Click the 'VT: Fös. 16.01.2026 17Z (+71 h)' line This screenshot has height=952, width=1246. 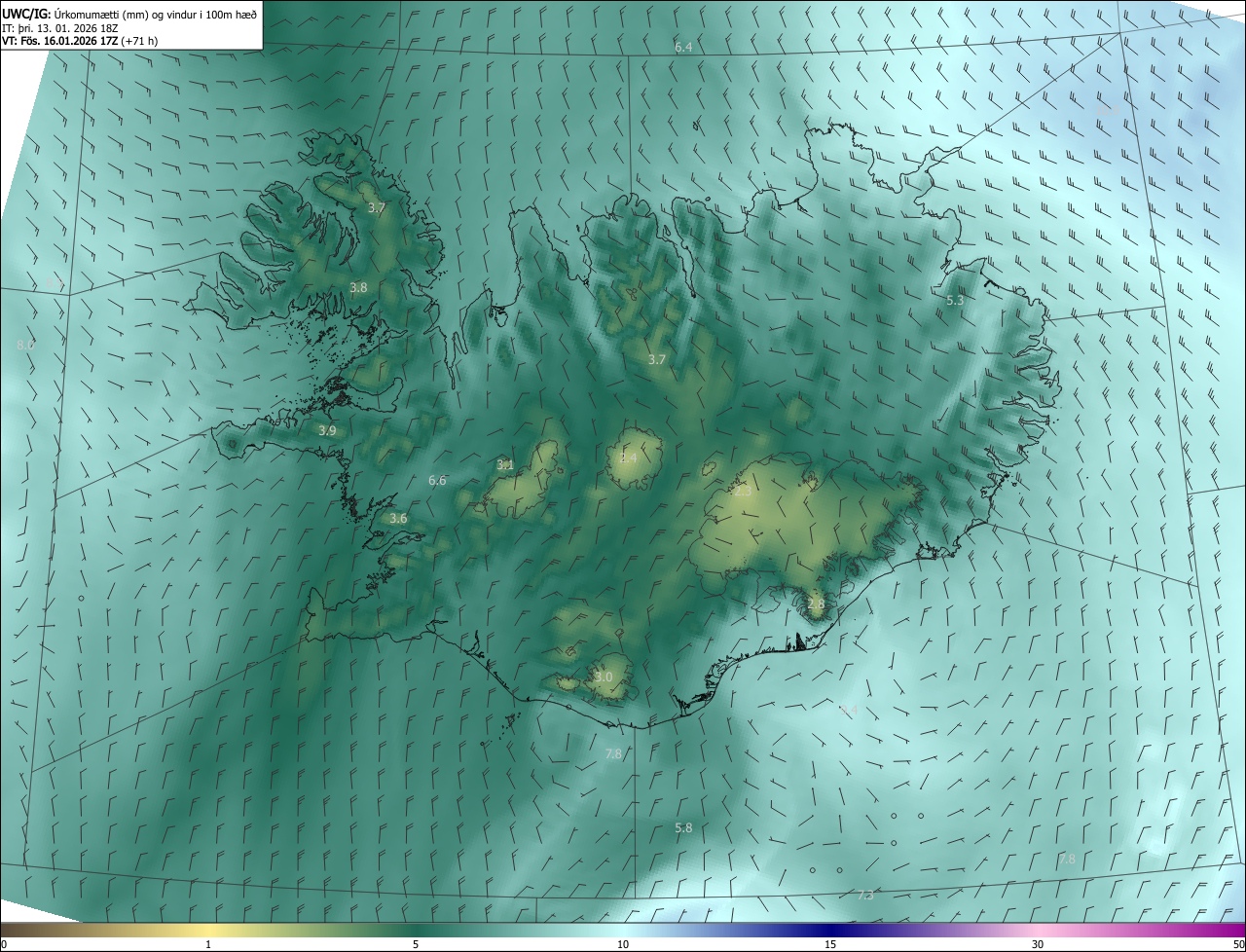[x=78, y=42]
